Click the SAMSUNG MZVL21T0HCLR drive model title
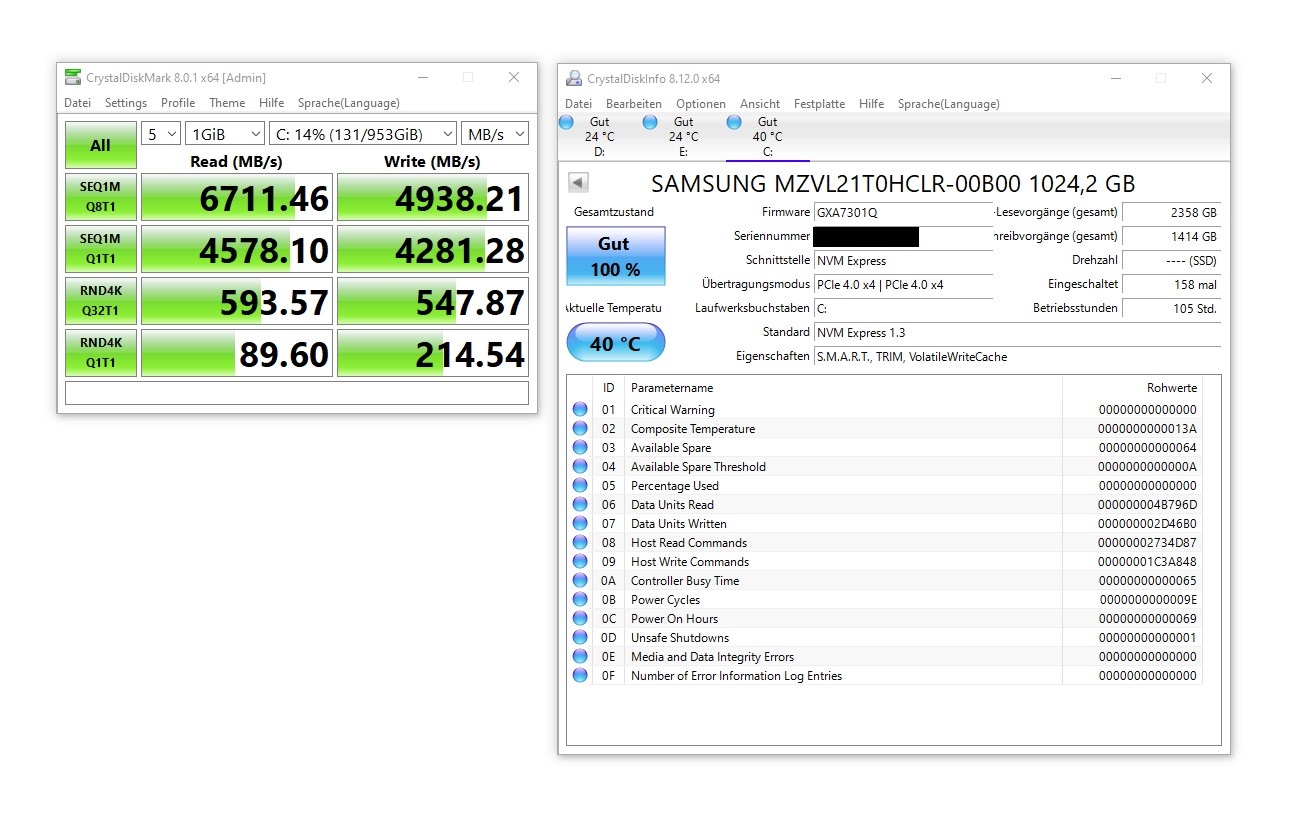The height and width of the screenshot is (814, 1309). [893, 184]
